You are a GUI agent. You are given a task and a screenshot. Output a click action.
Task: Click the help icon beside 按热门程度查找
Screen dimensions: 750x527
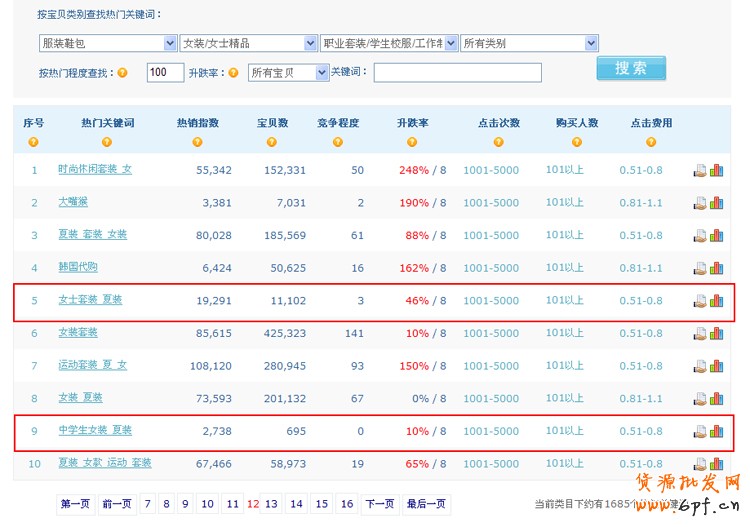[x=123, y=73]
